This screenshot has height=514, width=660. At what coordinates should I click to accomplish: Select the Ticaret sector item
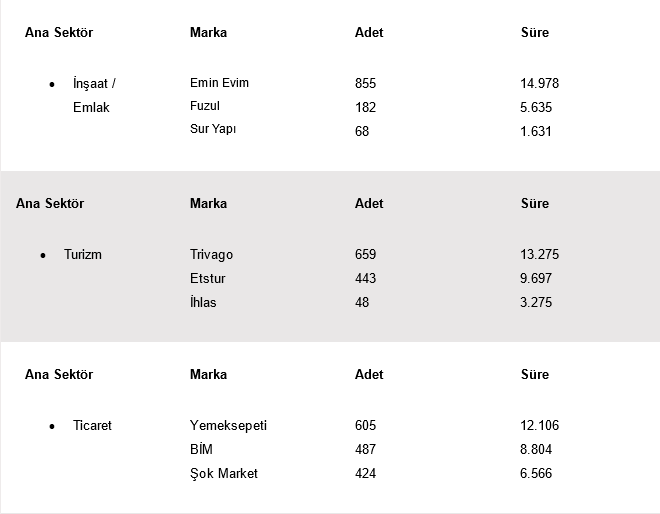tap(92, 425)
